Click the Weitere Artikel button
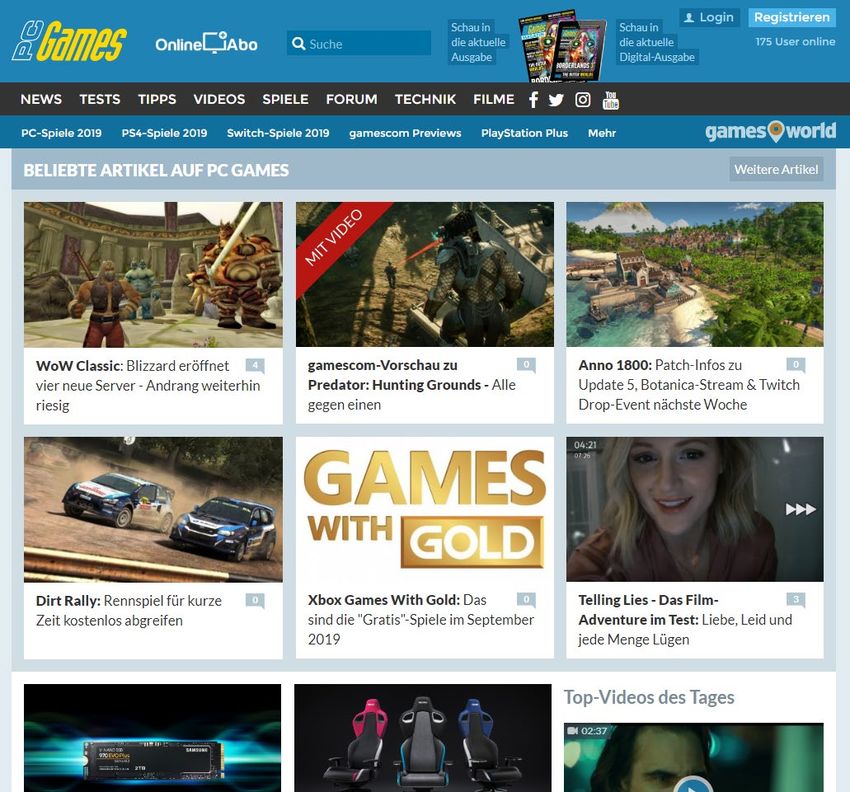 click(x=776, y=169)
